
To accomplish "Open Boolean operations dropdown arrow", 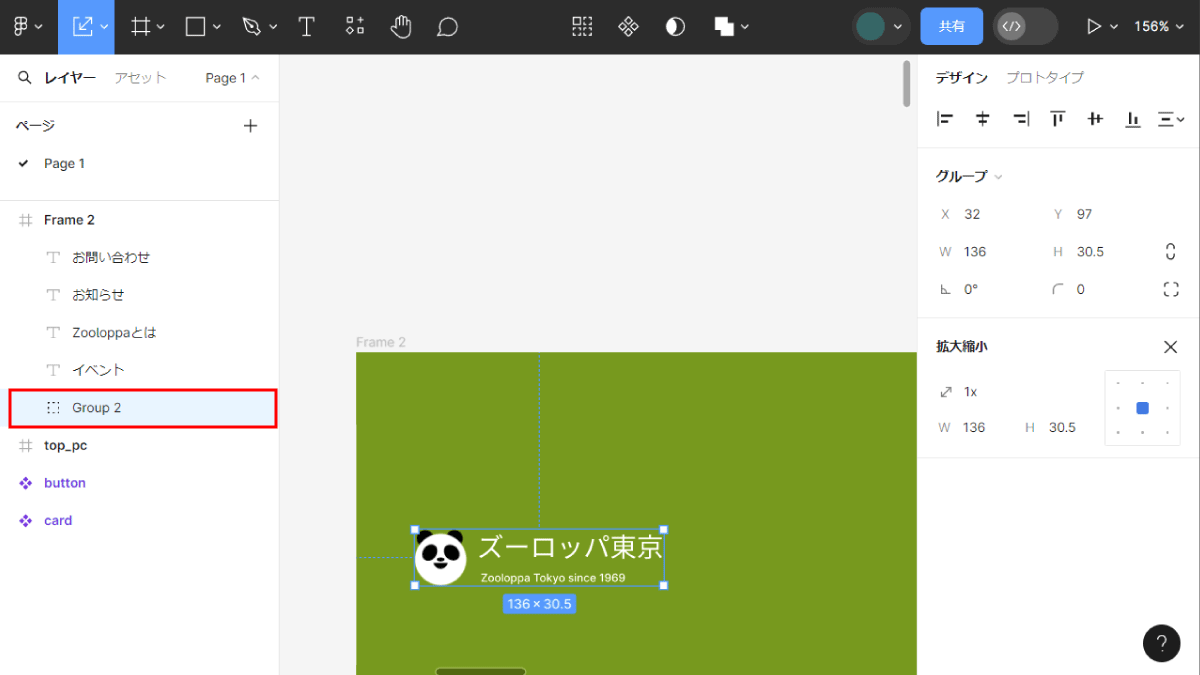I will [x=745, y=27].
